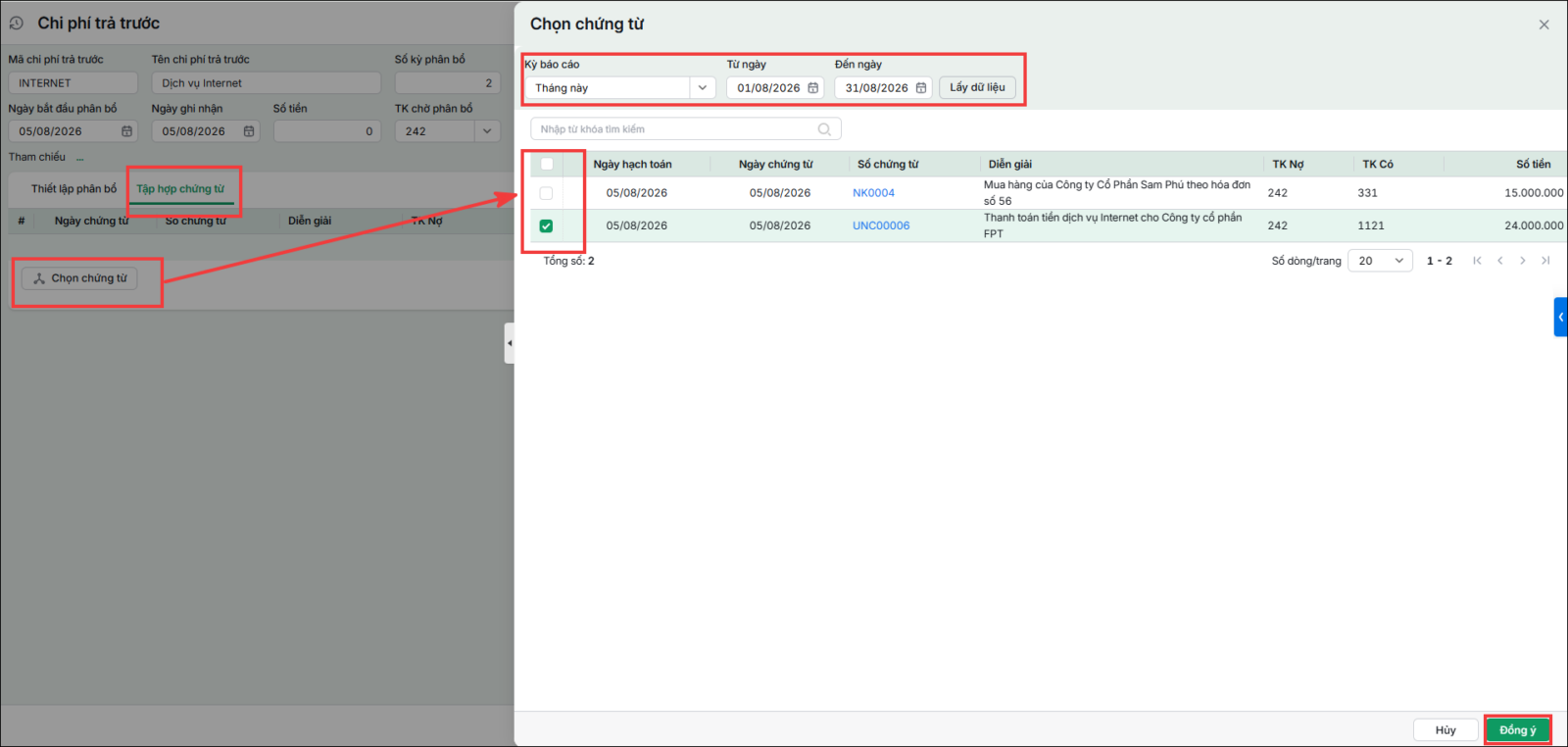Screen dimensions: 1568x747
Task: Click the TK Nợ column header in the dialog
Action: click(x=1288, y=165)
